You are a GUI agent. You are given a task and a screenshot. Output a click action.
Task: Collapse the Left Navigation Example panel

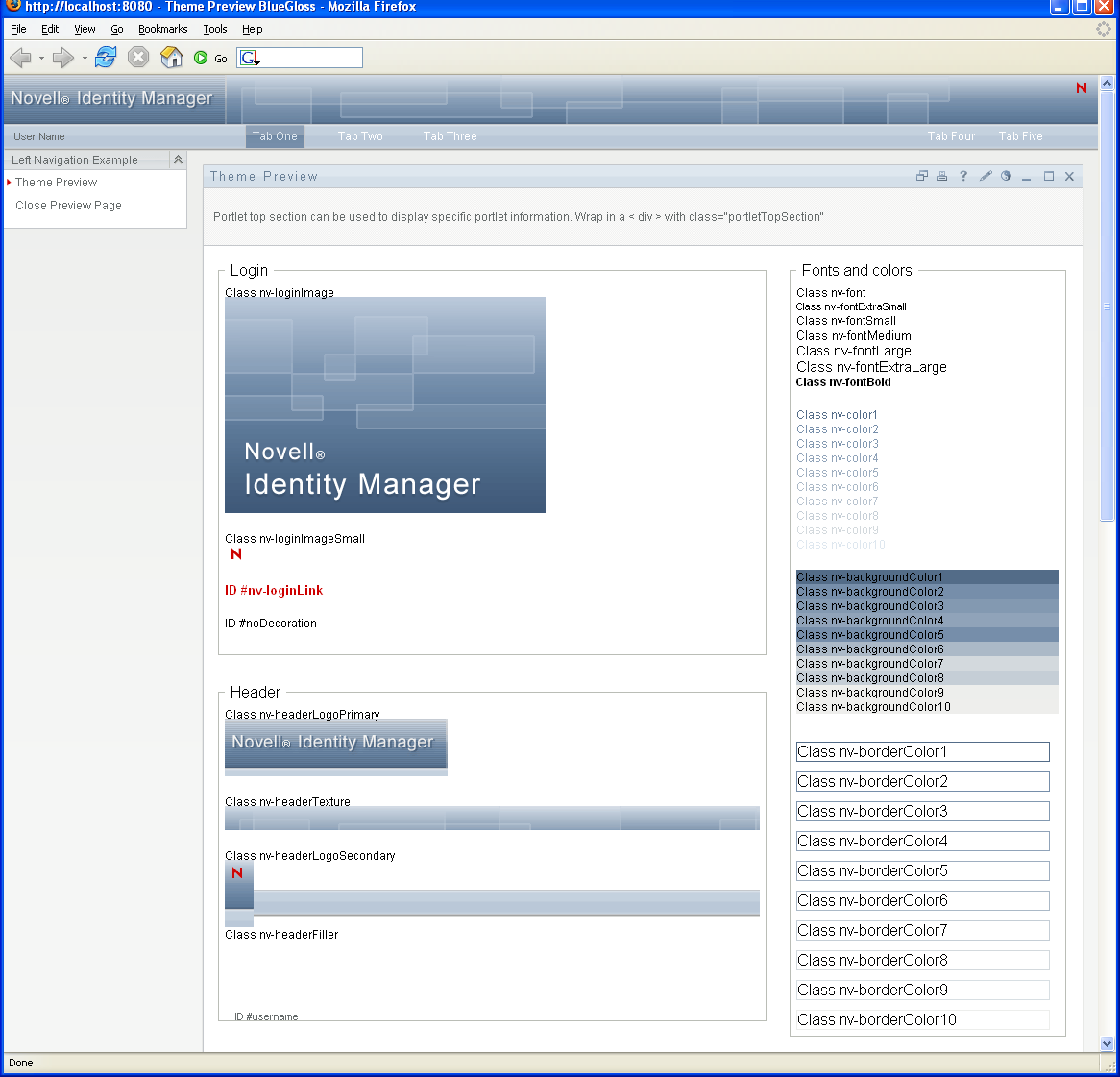tap(179, 159)
